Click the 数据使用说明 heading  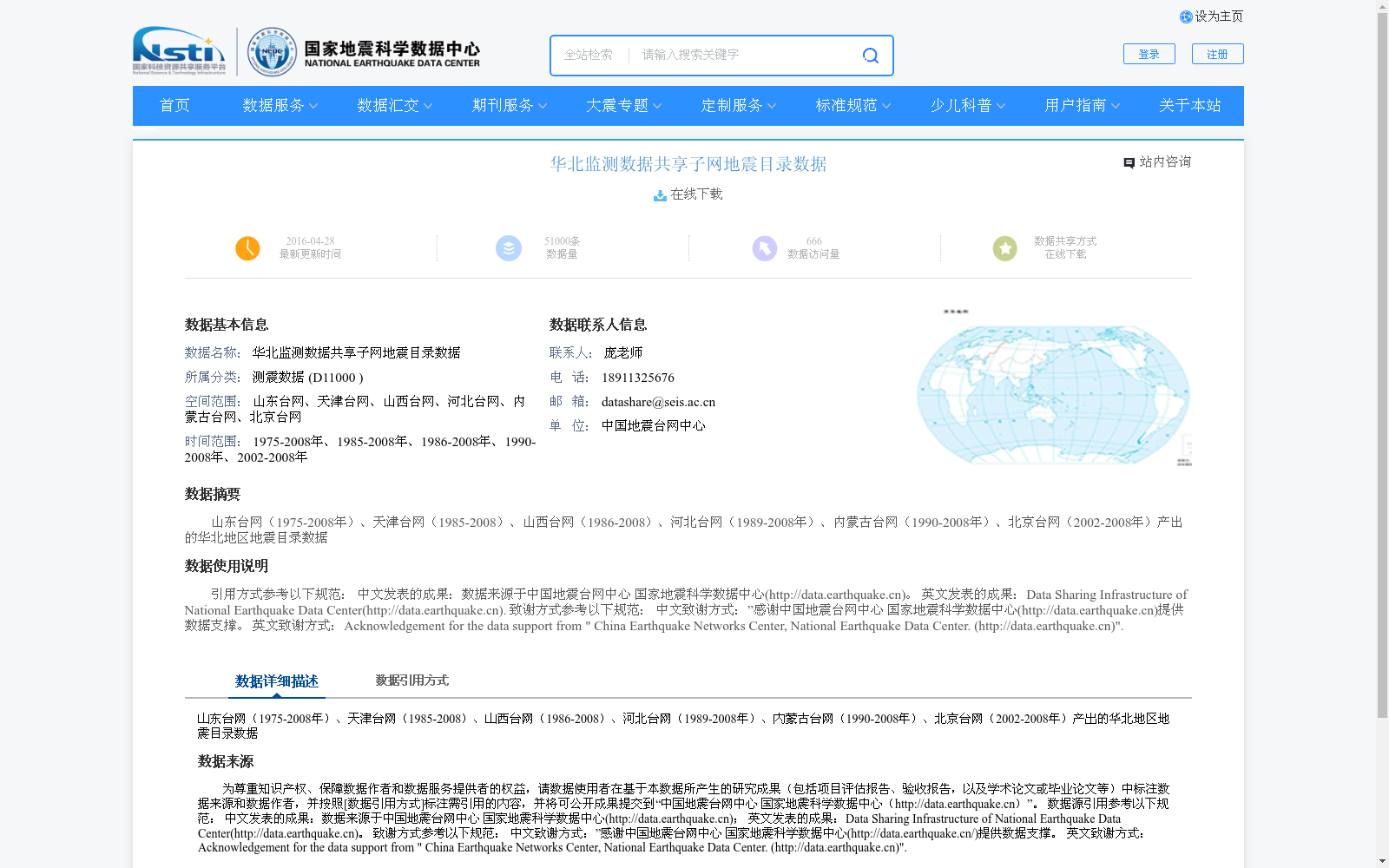coord(227,566)
